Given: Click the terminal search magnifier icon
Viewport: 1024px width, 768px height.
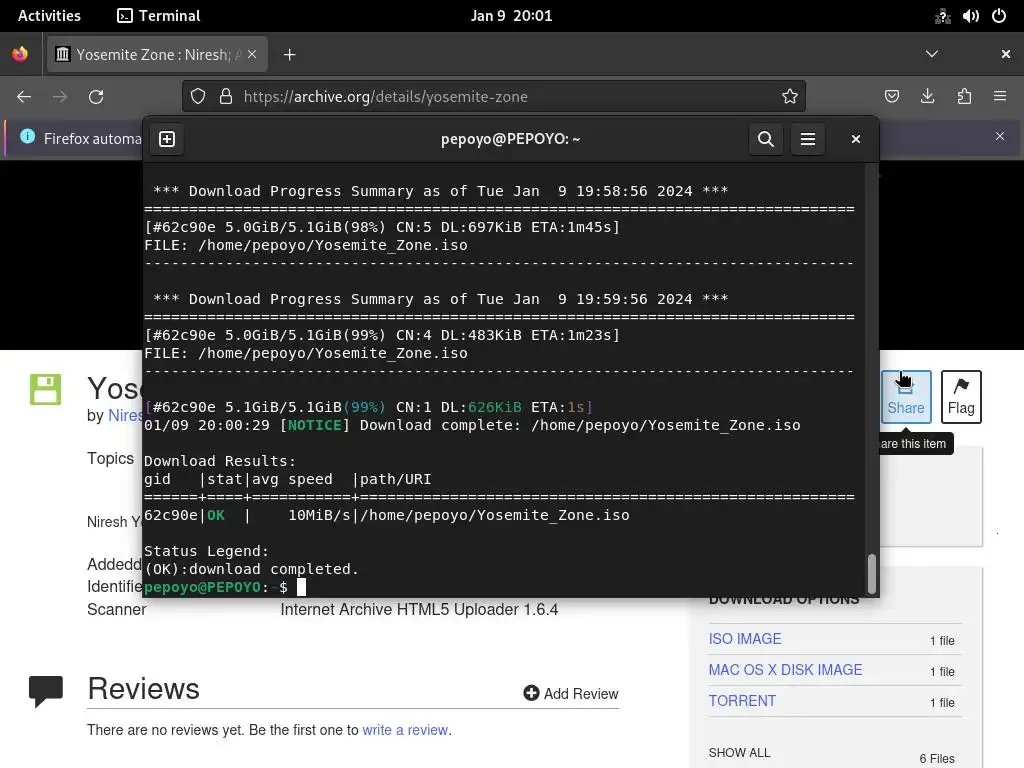Looking at the screenshot, I should click(x=765, y=139).
